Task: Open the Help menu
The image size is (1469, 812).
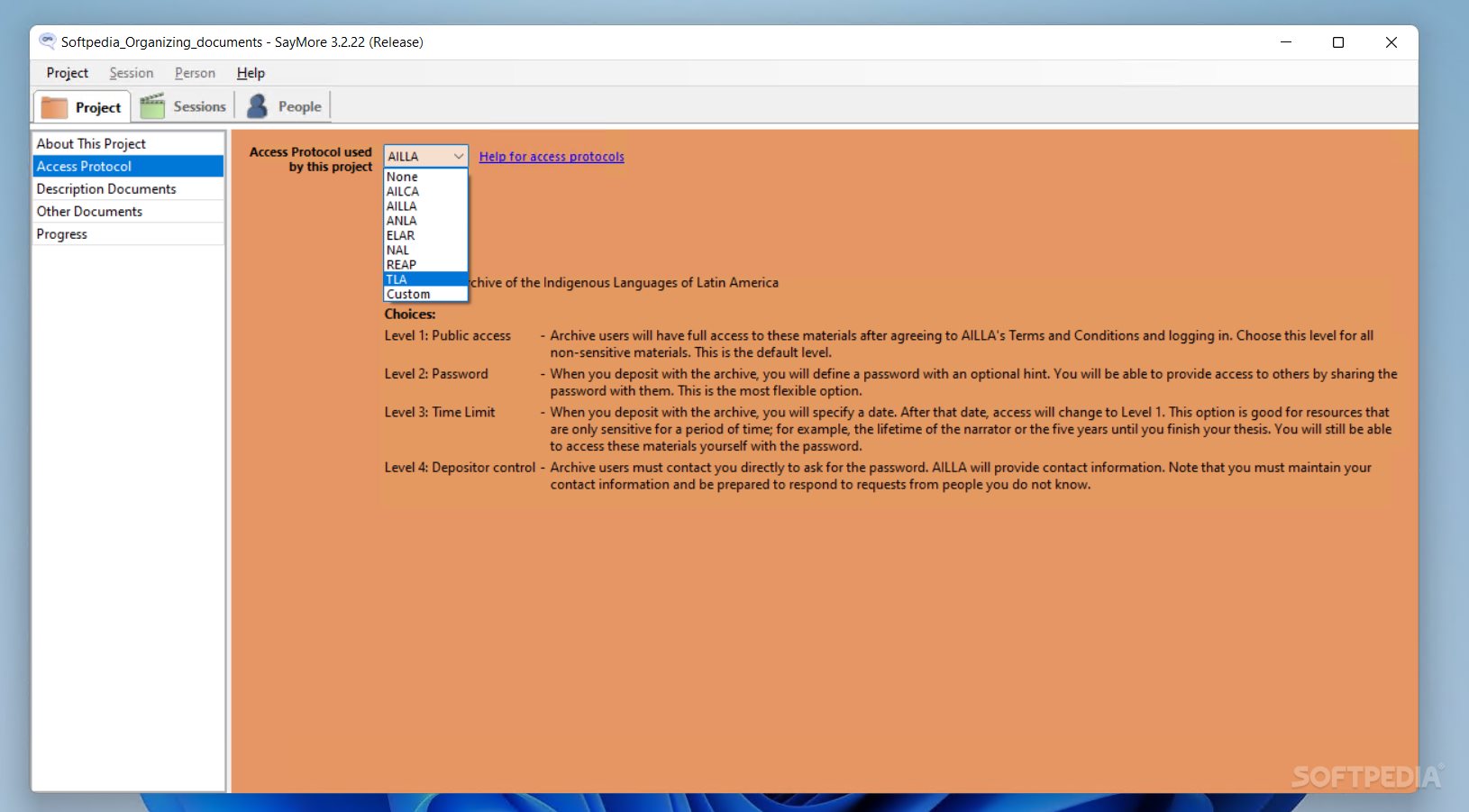Action: tap(251, 73)
